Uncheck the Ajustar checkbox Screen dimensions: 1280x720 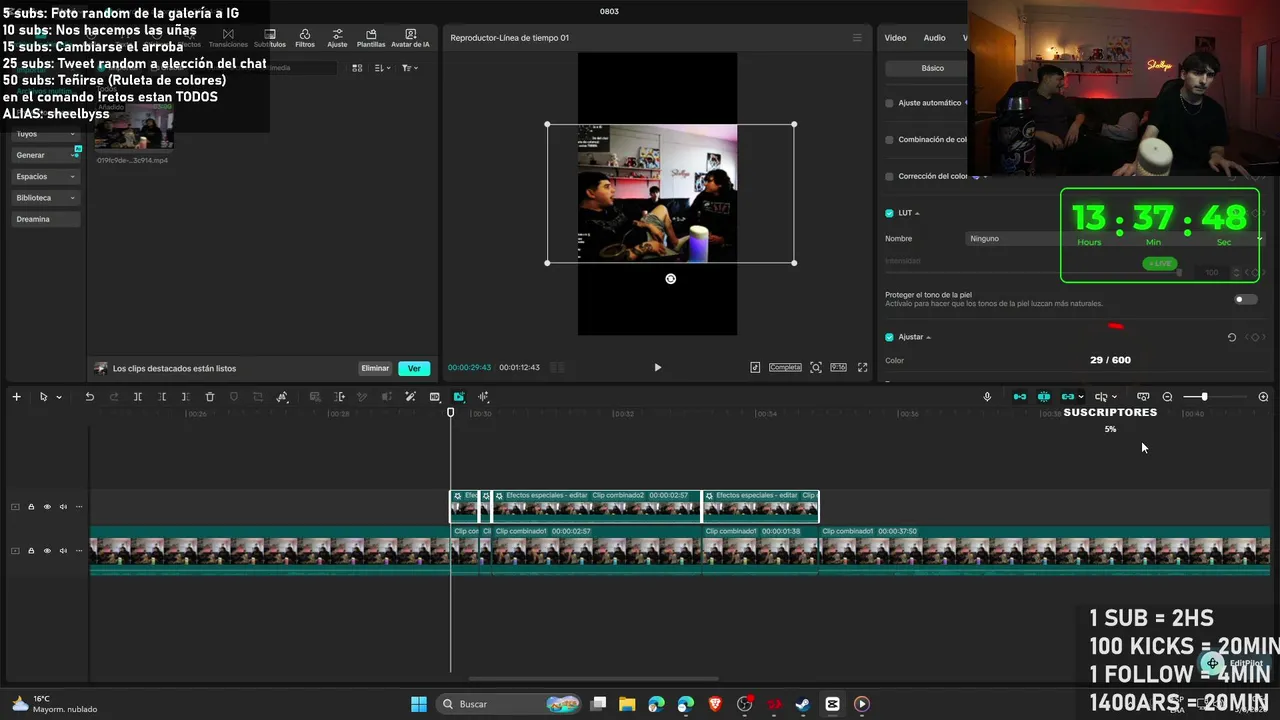(889, 337)
